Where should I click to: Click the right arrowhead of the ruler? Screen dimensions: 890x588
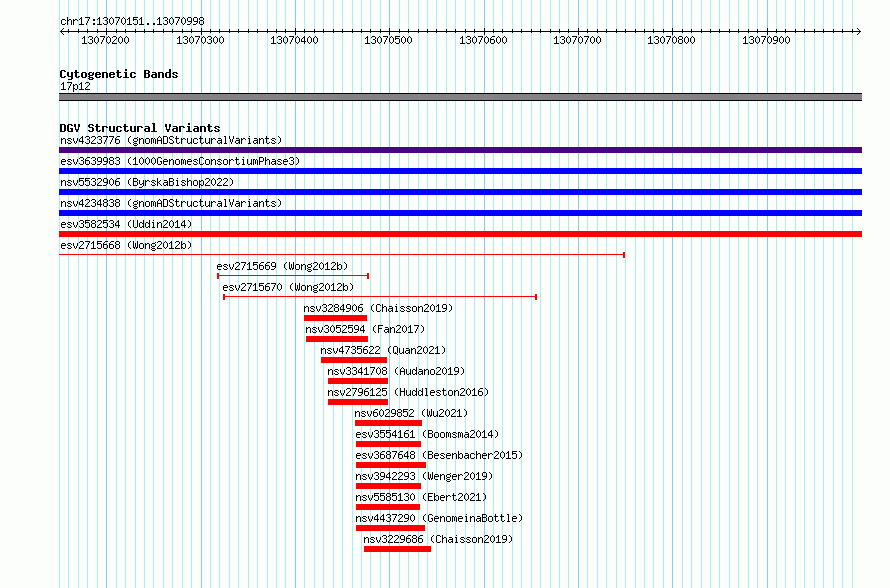(859, 31)
